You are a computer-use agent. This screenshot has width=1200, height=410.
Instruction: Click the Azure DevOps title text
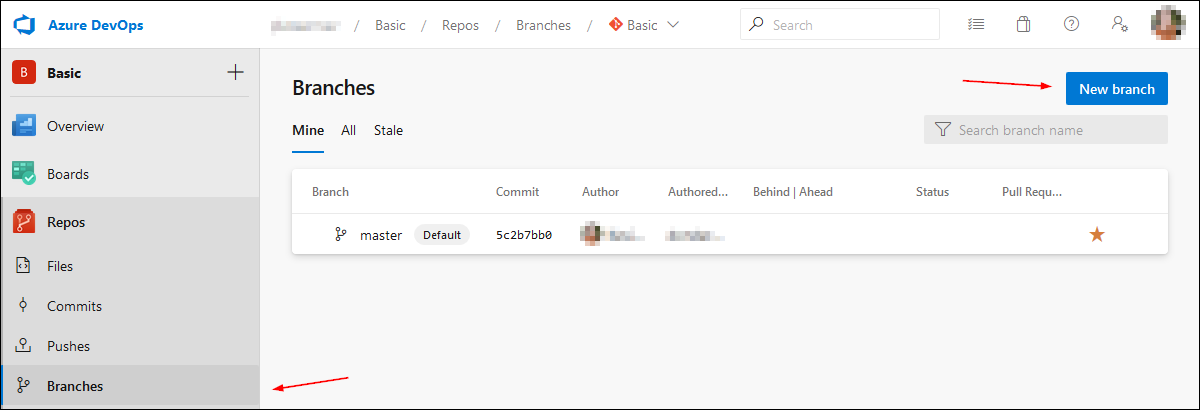point(95,25)
